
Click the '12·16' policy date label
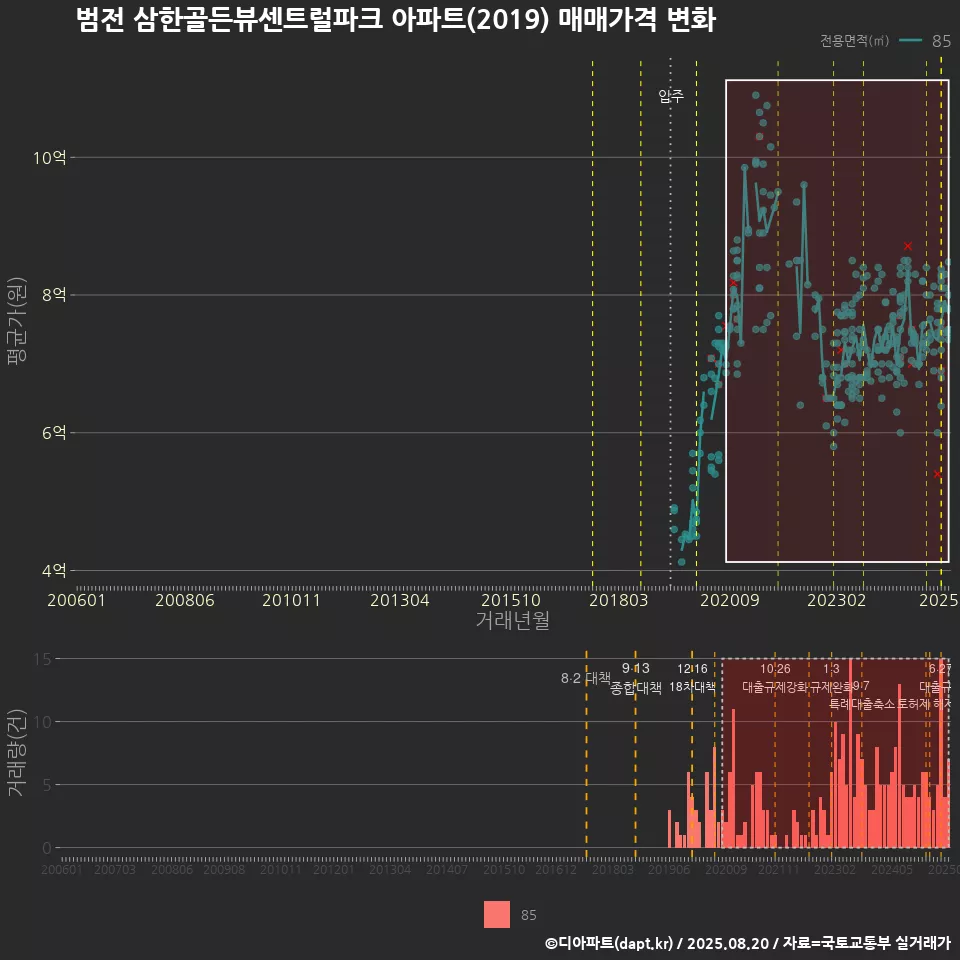692,669
